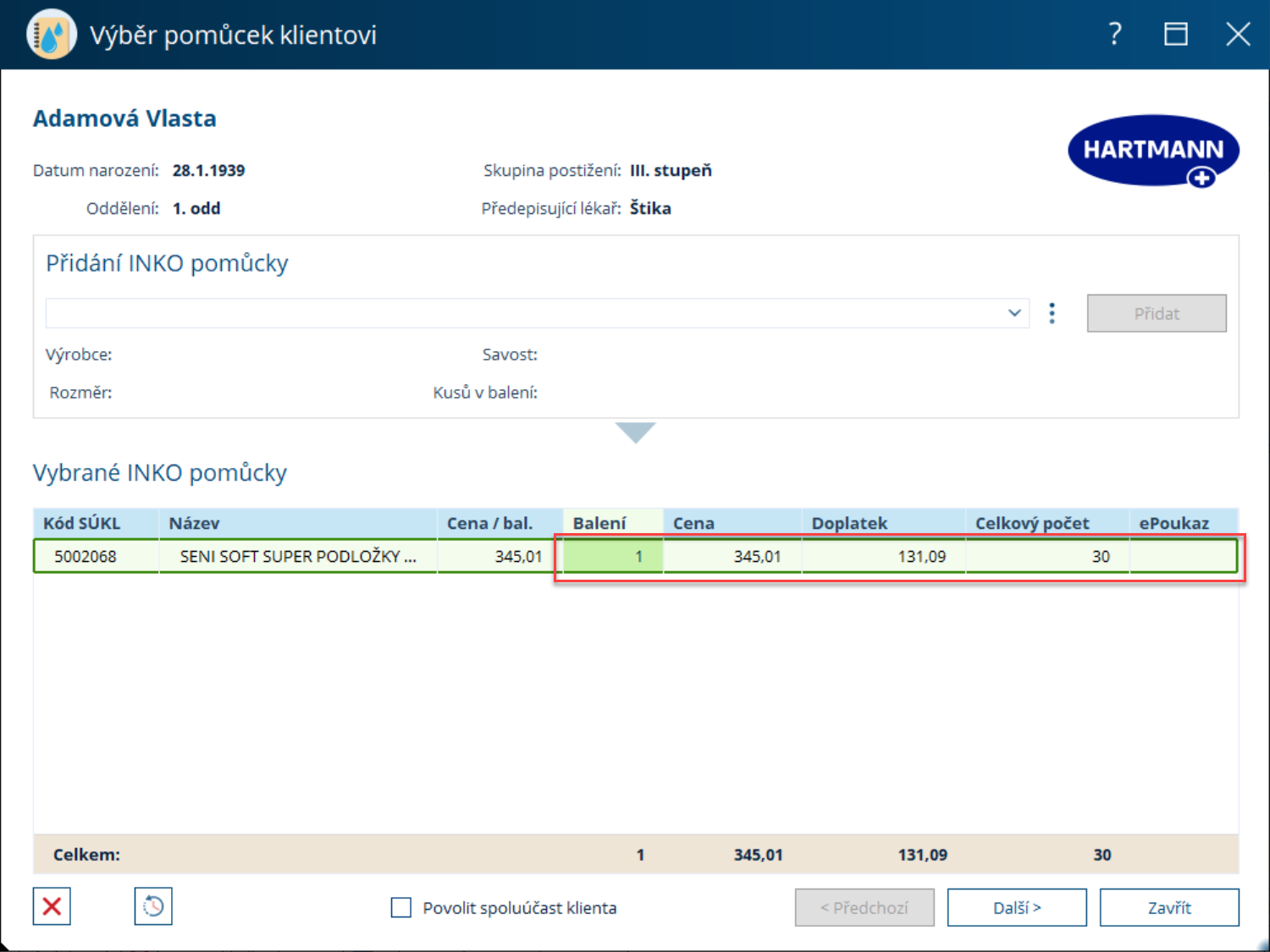Click the ePoukaz cell in the selected row
This screenshot has width=1270, height=952.
tap(1184, 556)
